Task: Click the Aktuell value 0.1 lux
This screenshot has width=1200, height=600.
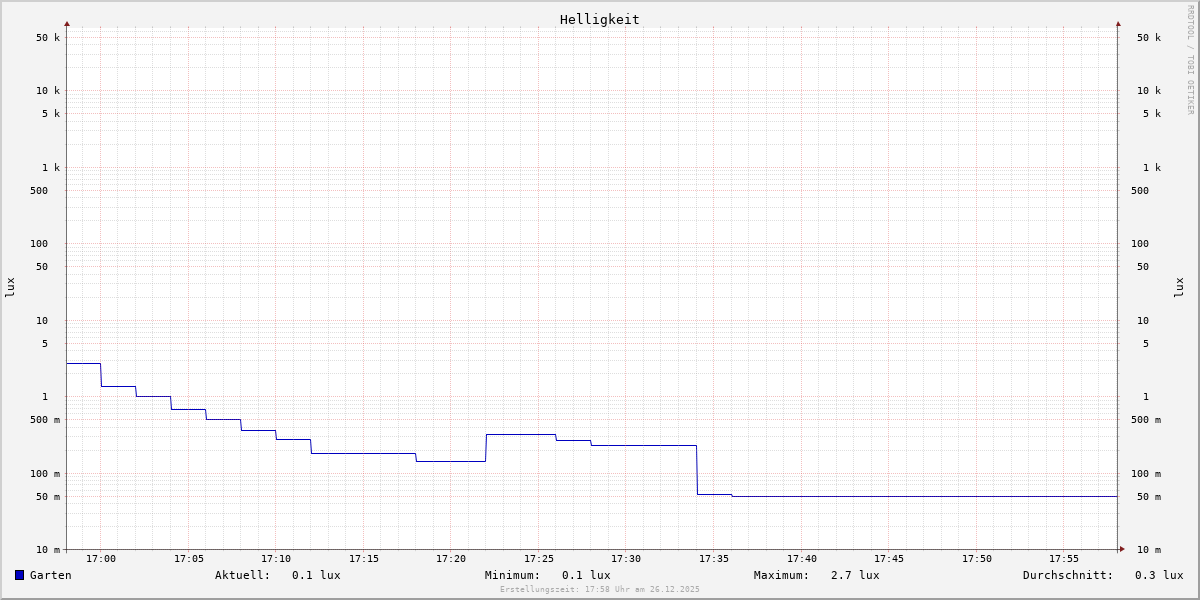Action: (x=316, y=575)
